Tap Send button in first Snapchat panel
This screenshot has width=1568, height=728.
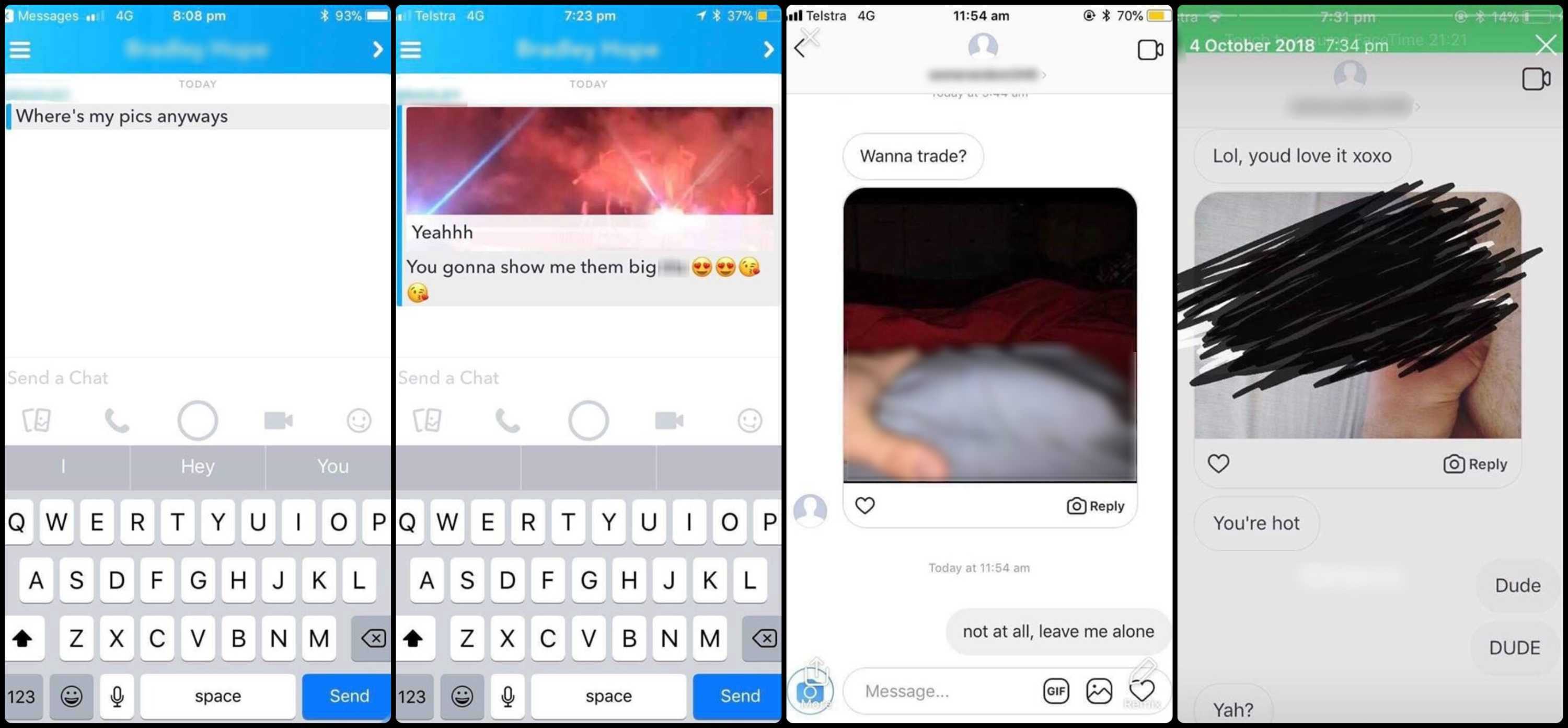pyautogui.click(x=349, y=694)
